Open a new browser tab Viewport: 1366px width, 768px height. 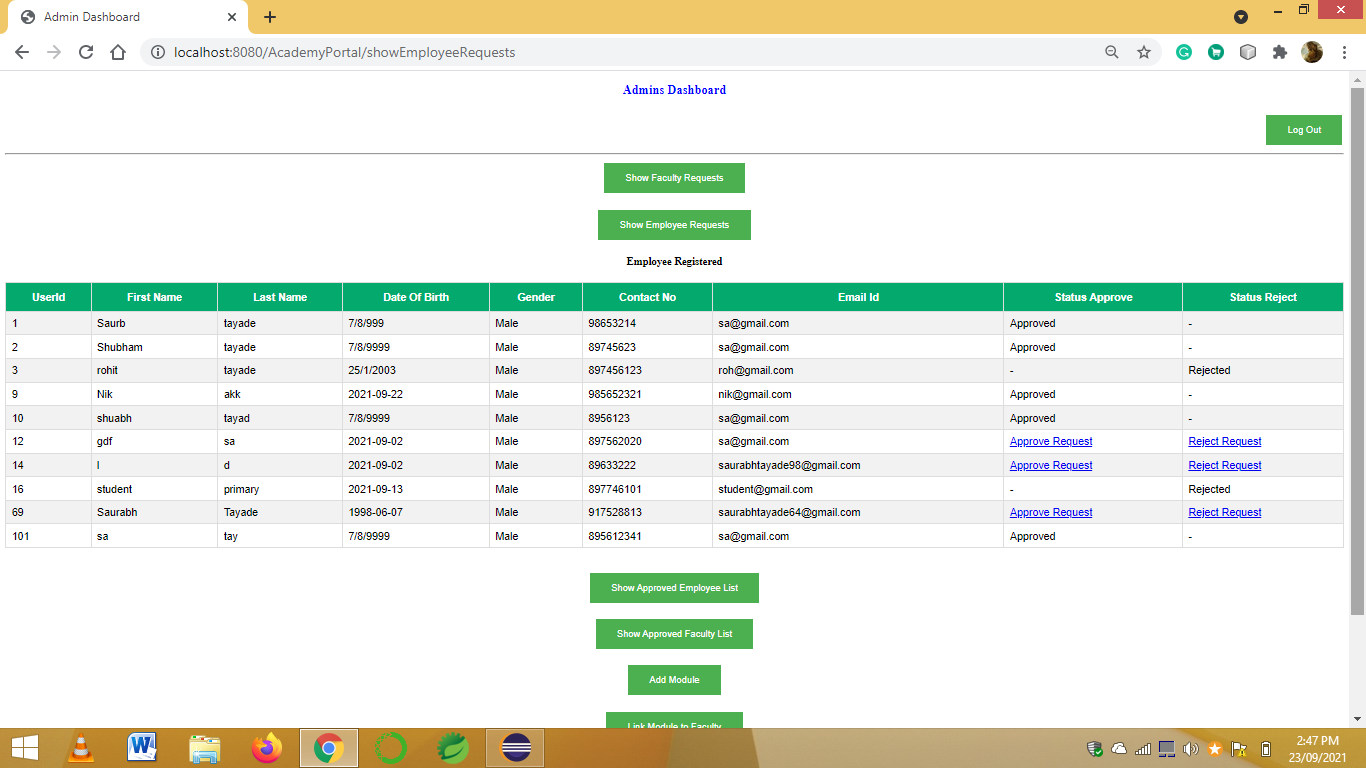coord(270,17)
